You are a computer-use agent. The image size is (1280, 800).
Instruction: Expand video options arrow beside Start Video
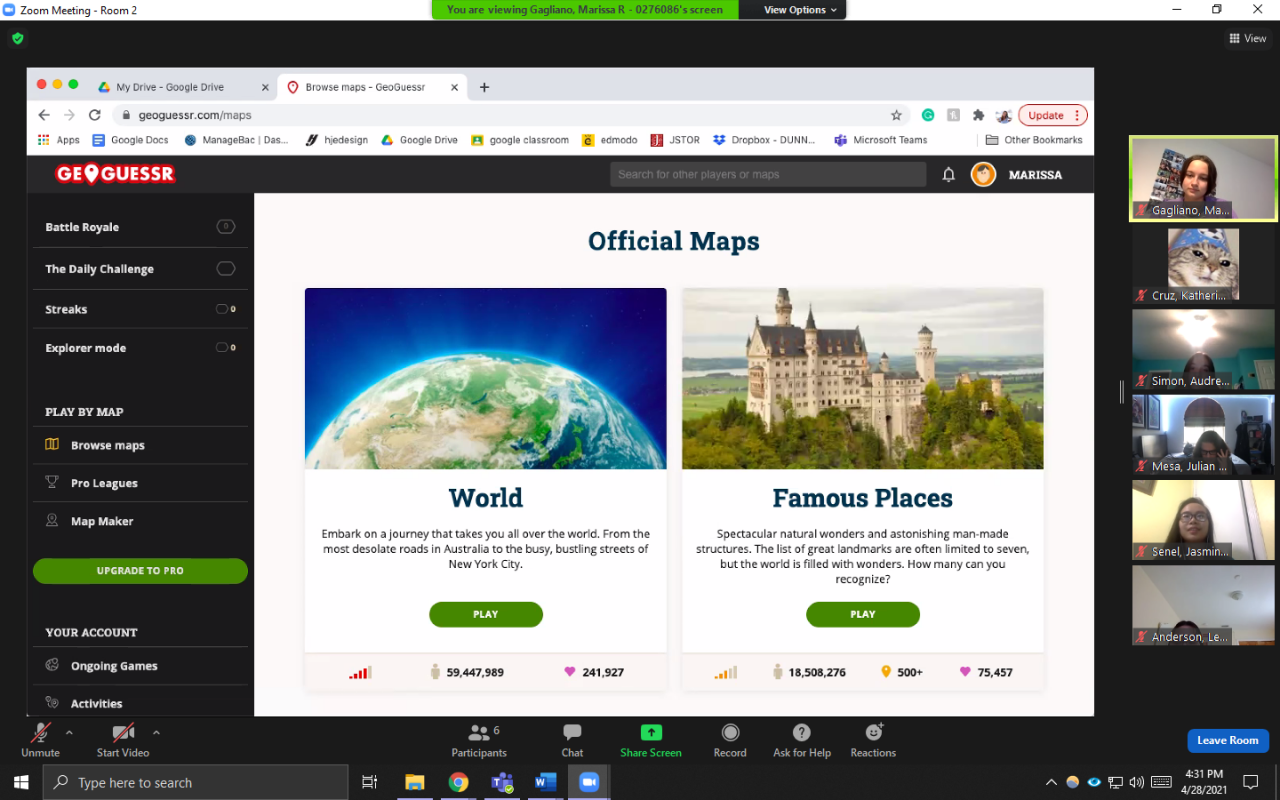tap(156, 733)
